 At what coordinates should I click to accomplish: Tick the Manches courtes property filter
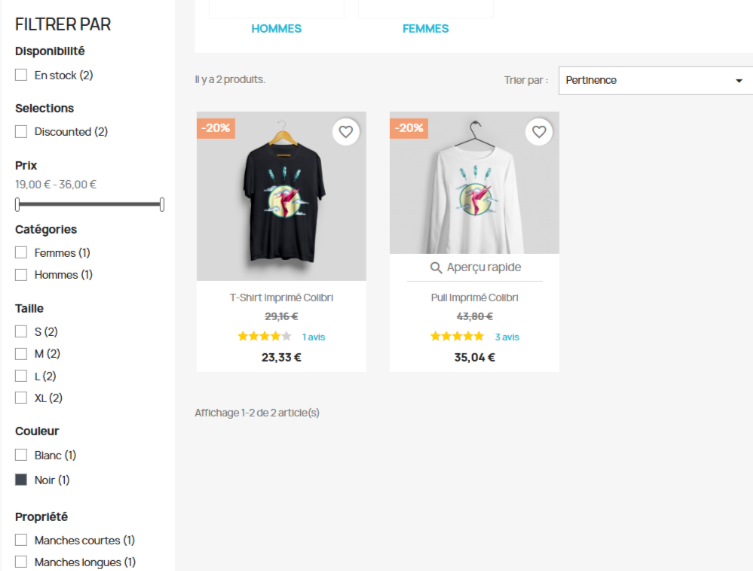tap(21, 541)
